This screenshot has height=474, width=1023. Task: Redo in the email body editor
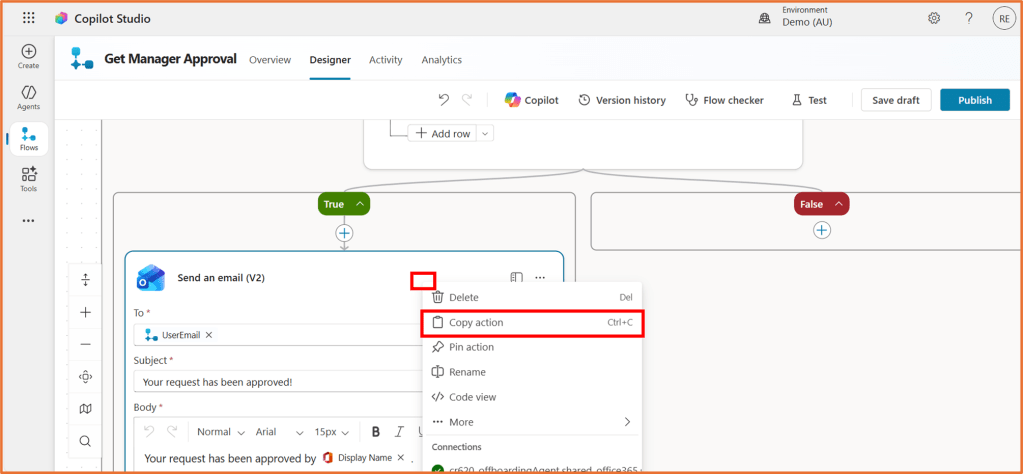[x=172, y=432]
